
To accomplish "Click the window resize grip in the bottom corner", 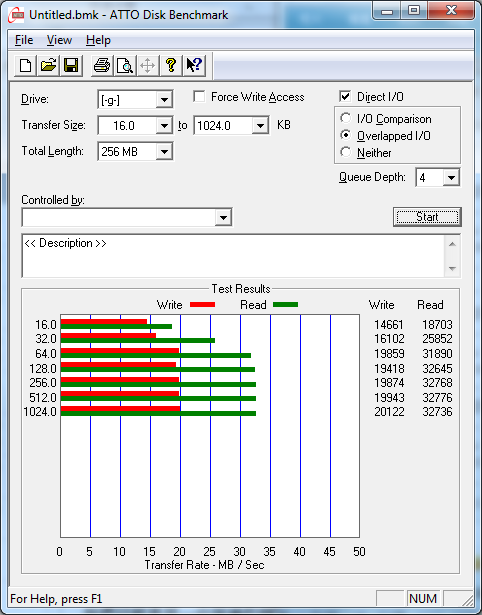I will coord(467,600).
